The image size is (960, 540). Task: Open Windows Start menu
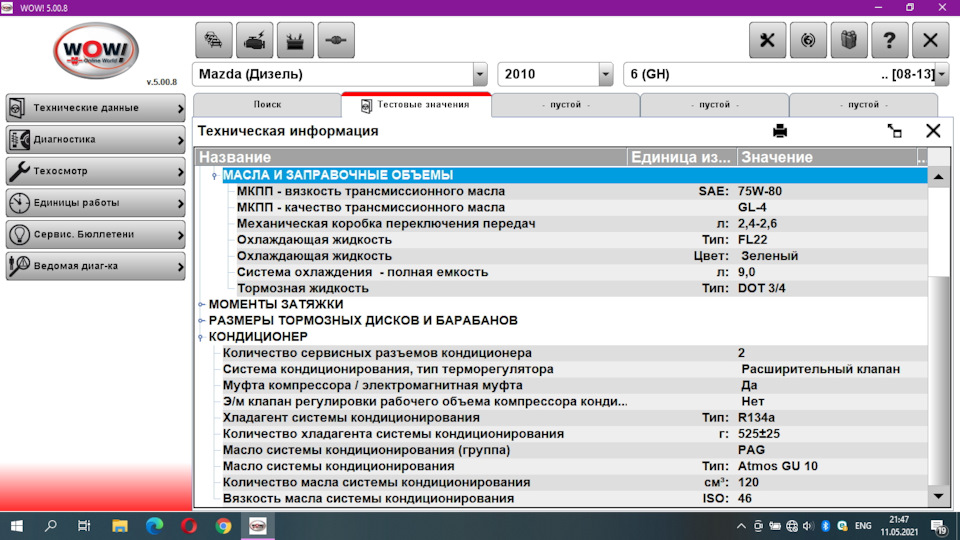(17, 526)
